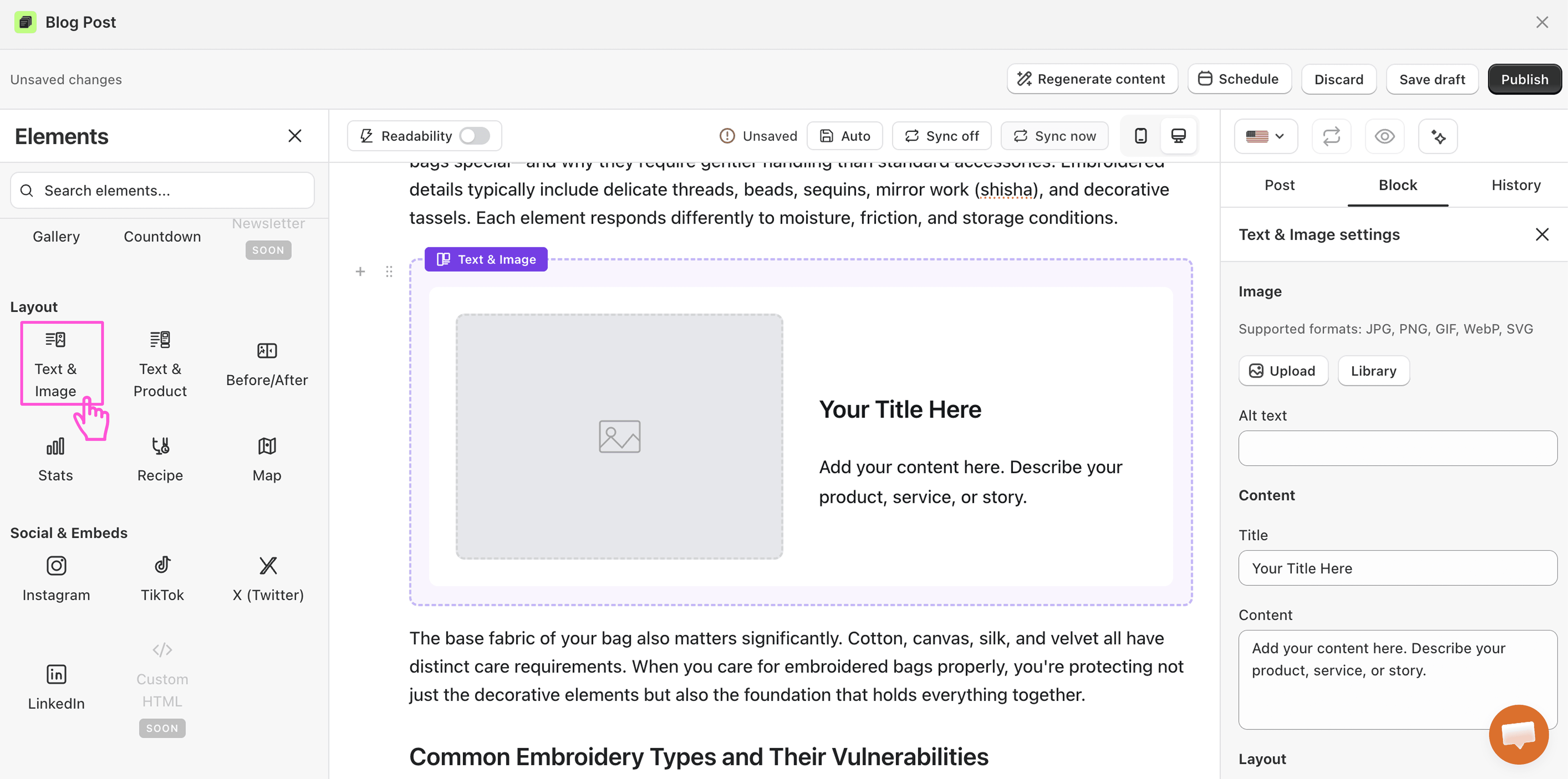
Task: Click the underlined word 'shisha'
Action: (1006, 190)
